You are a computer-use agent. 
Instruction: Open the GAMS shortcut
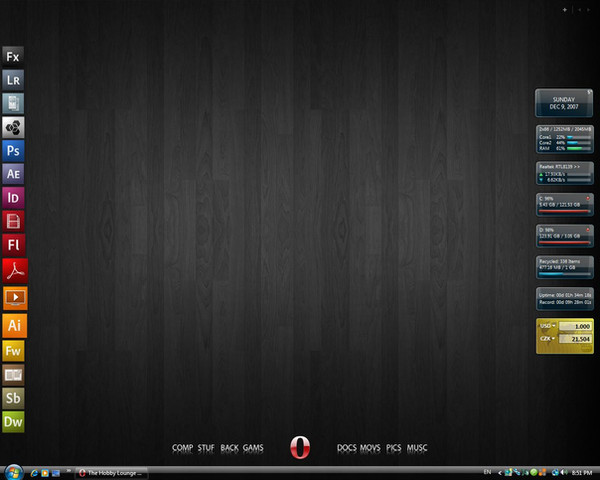pyautogui.click(x=253, y=448)
